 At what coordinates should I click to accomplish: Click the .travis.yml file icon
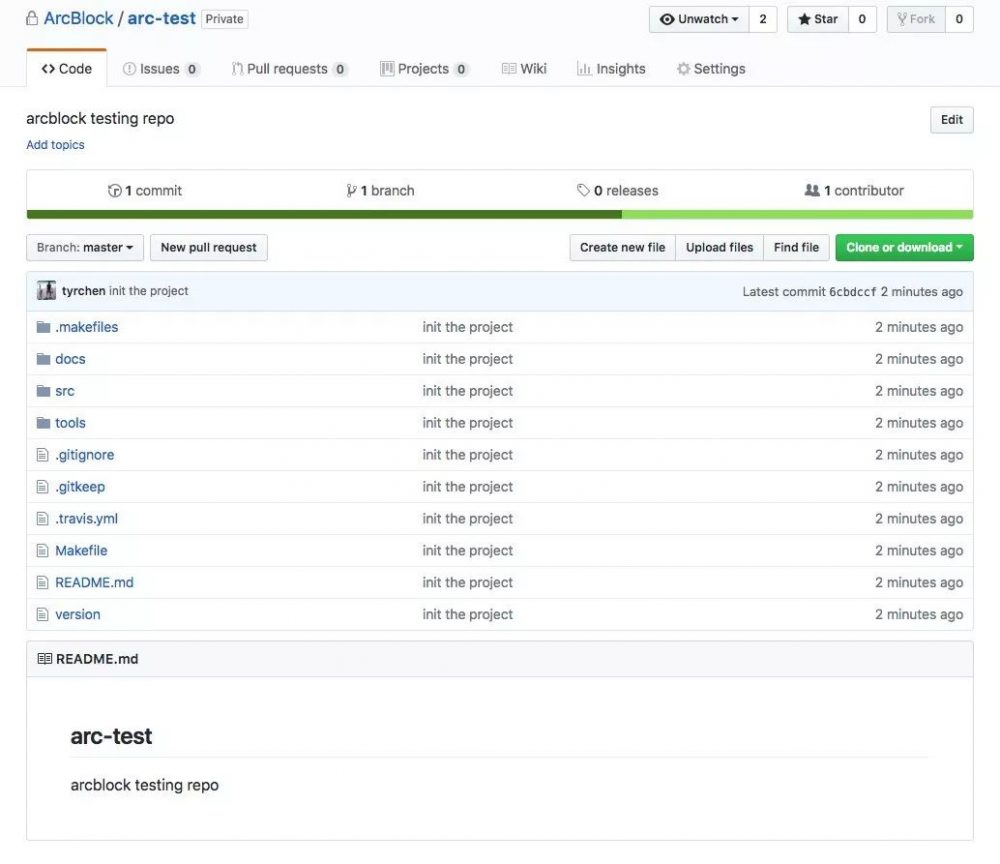coord(43,518)
